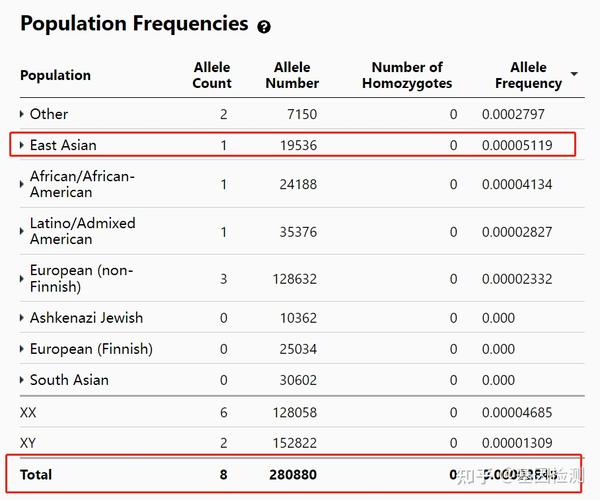Click the Total allele number 280880

(x=294, y=474)
